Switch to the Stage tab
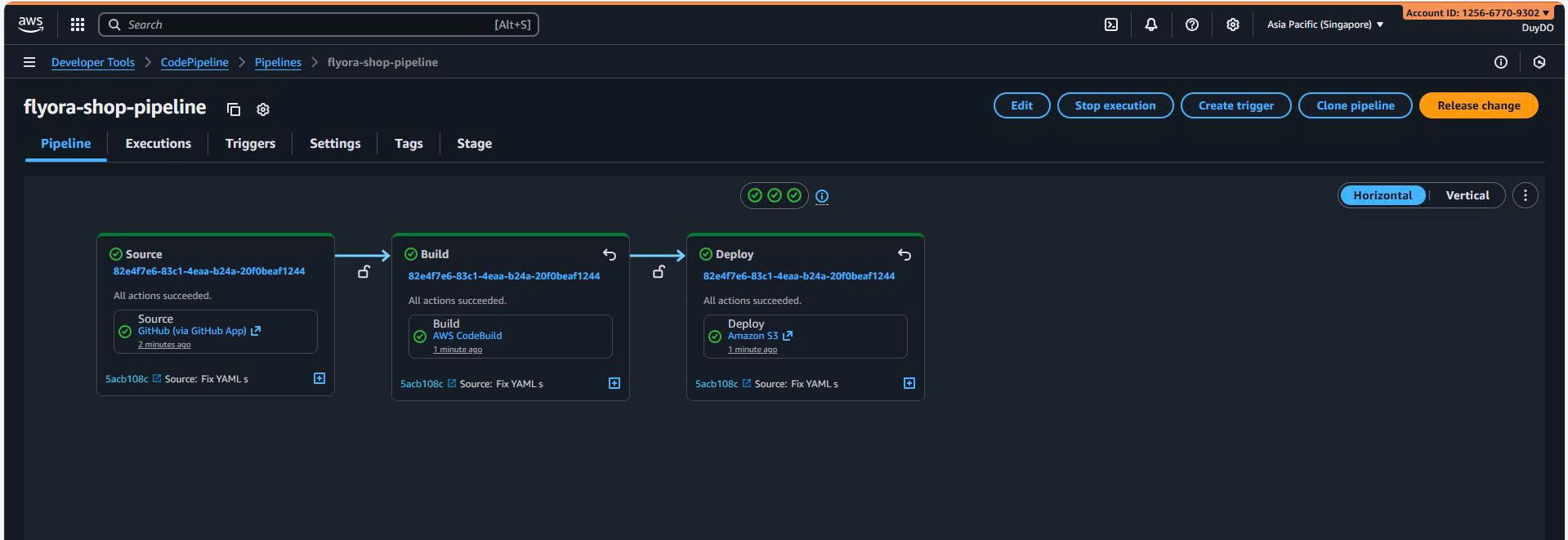The image size is (1568, 540). click(474, 144)
